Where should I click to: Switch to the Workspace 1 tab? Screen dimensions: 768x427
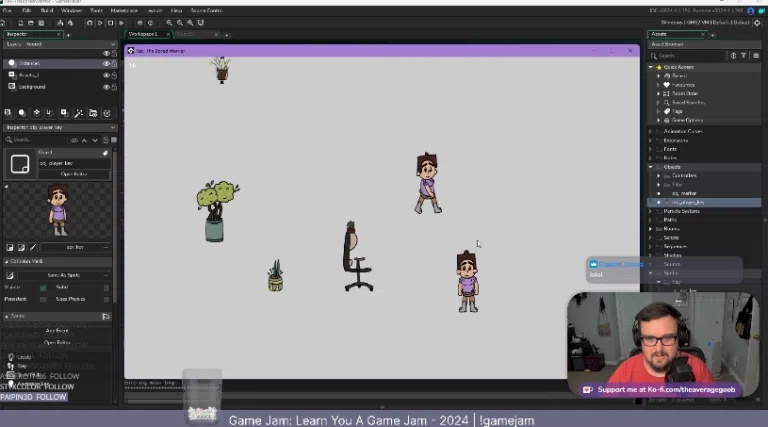[143, 34]
